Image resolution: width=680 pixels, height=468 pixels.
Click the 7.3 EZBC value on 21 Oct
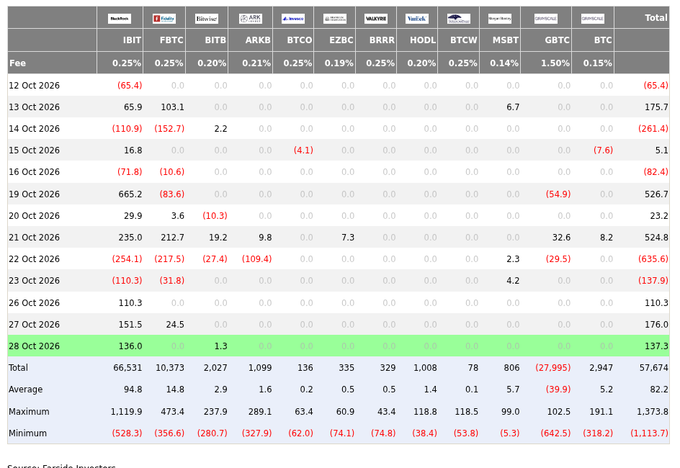[x=348, y=238]
